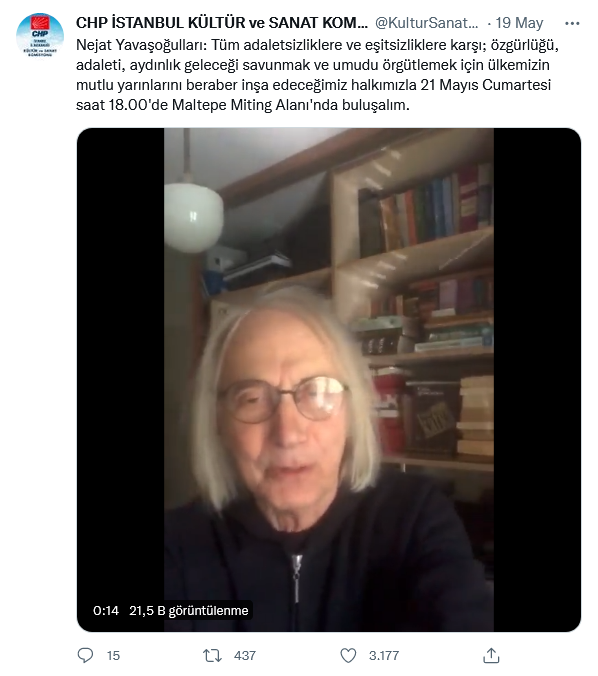Click the share upload icon
The image size is (598, 676).
pyautogui.click(x=491, y=655)
